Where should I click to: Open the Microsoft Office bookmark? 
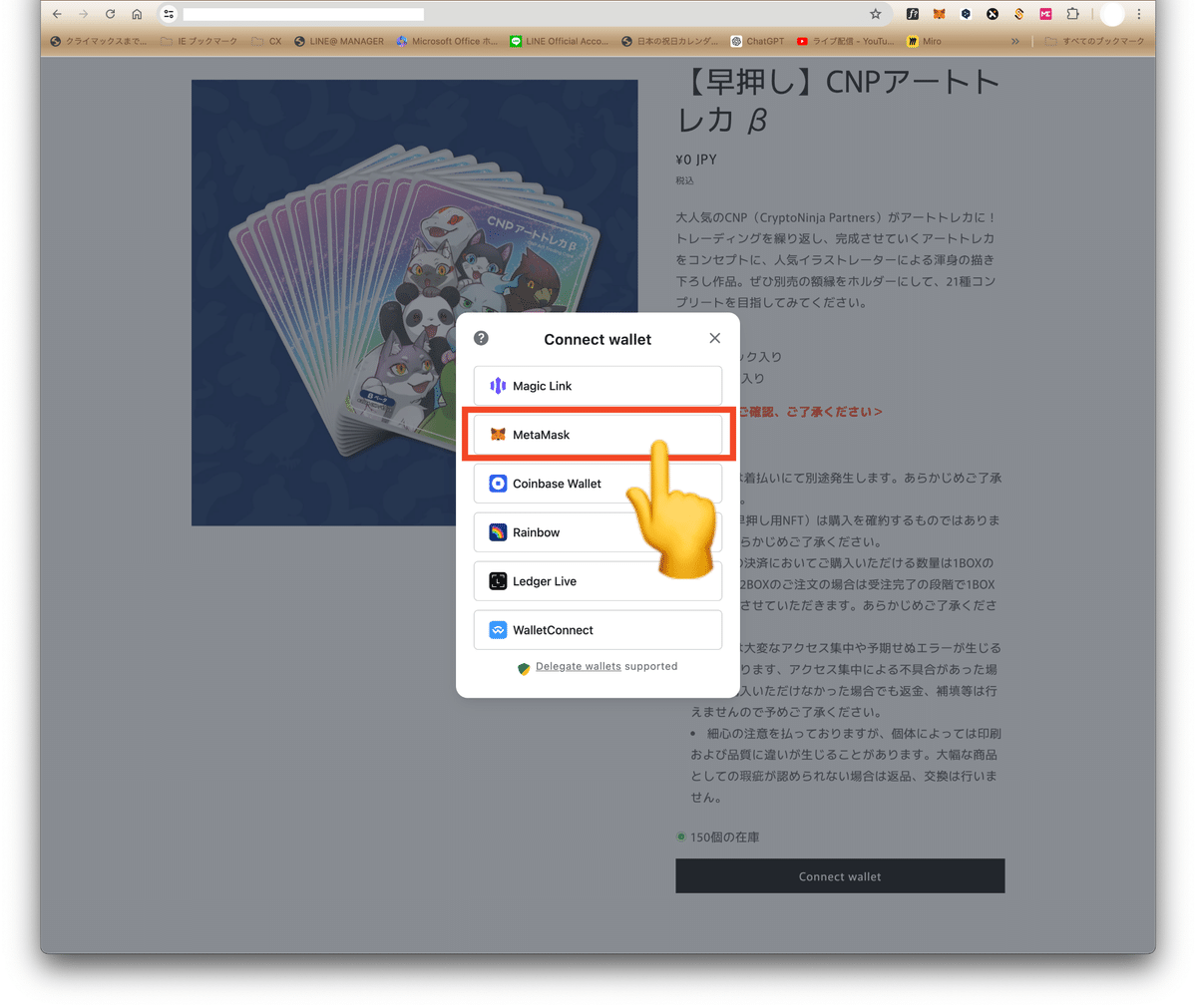pyautogui.click(x=446, y=41)
